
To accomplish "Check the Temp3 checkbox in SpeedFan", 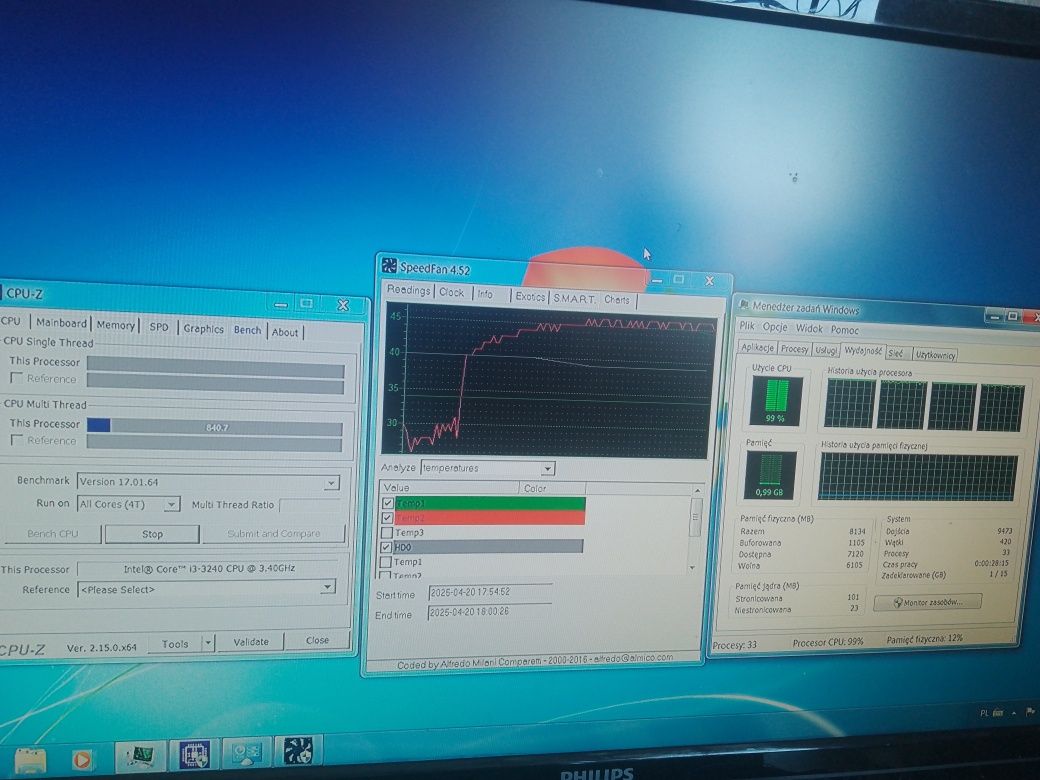I will pyautogui.click(x=387, y=532).
